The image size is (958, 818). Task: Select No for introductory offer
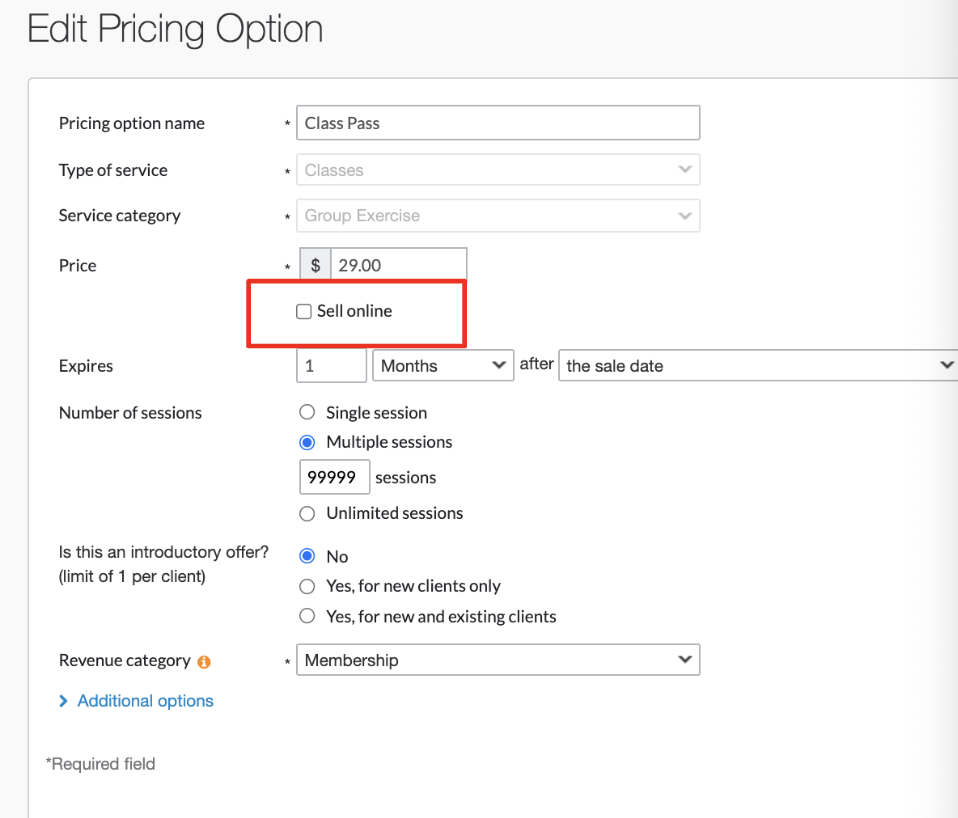[x=308, y=557]
